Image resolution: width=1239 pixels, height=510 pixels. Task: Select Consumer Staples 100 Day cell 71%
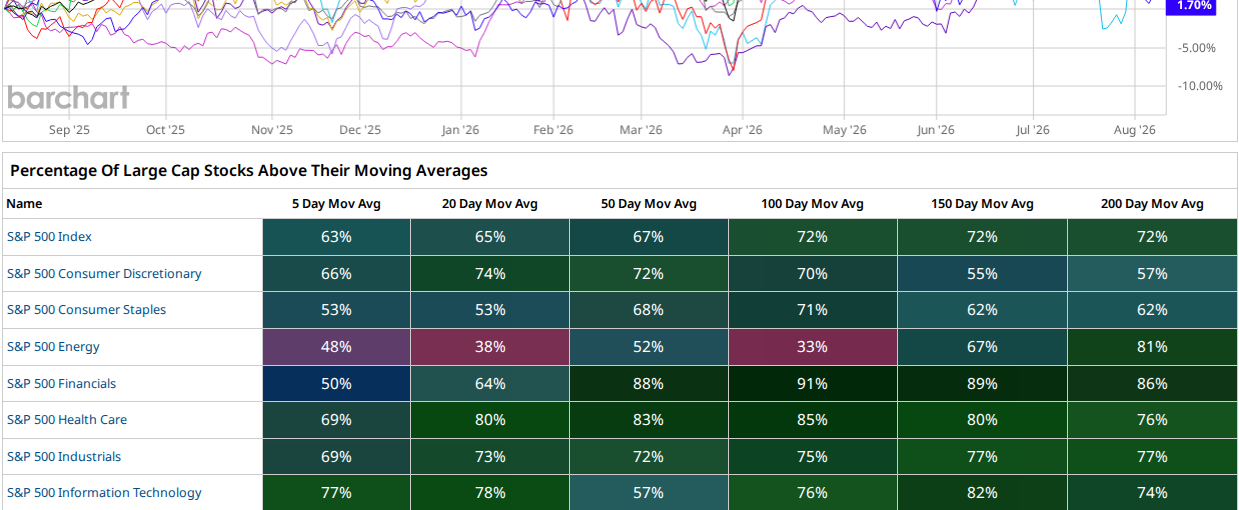click(x=812, y=310)
